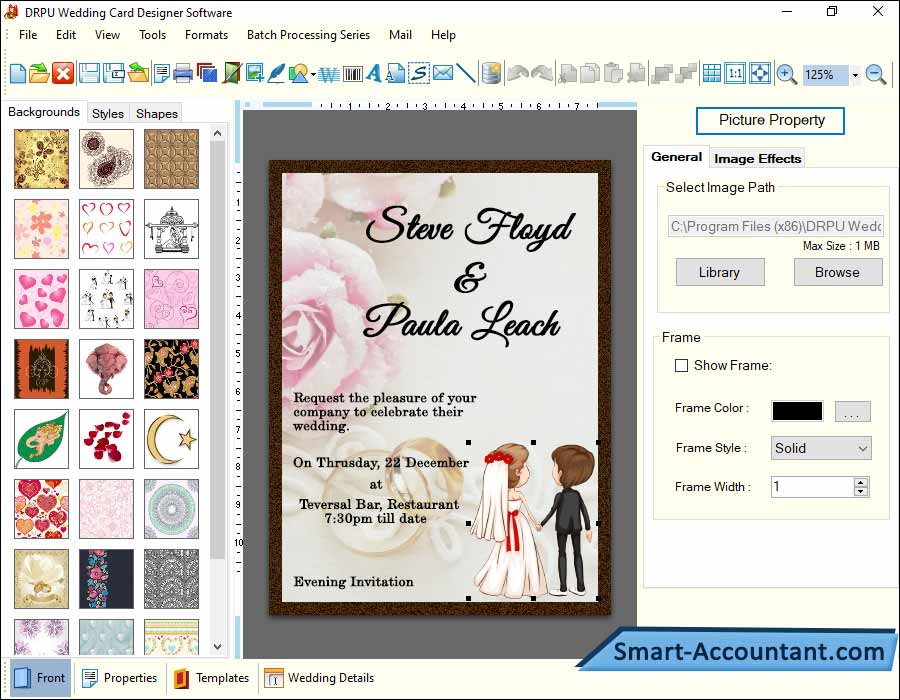This screenshot has width=900, height=700.
Task: Open the Tools menu
Action: (152, 35)
